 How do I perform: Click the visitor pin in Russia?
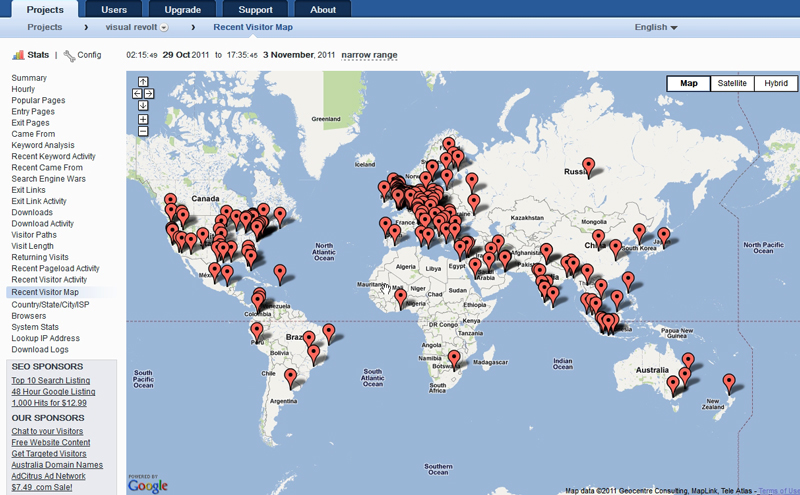588,166
